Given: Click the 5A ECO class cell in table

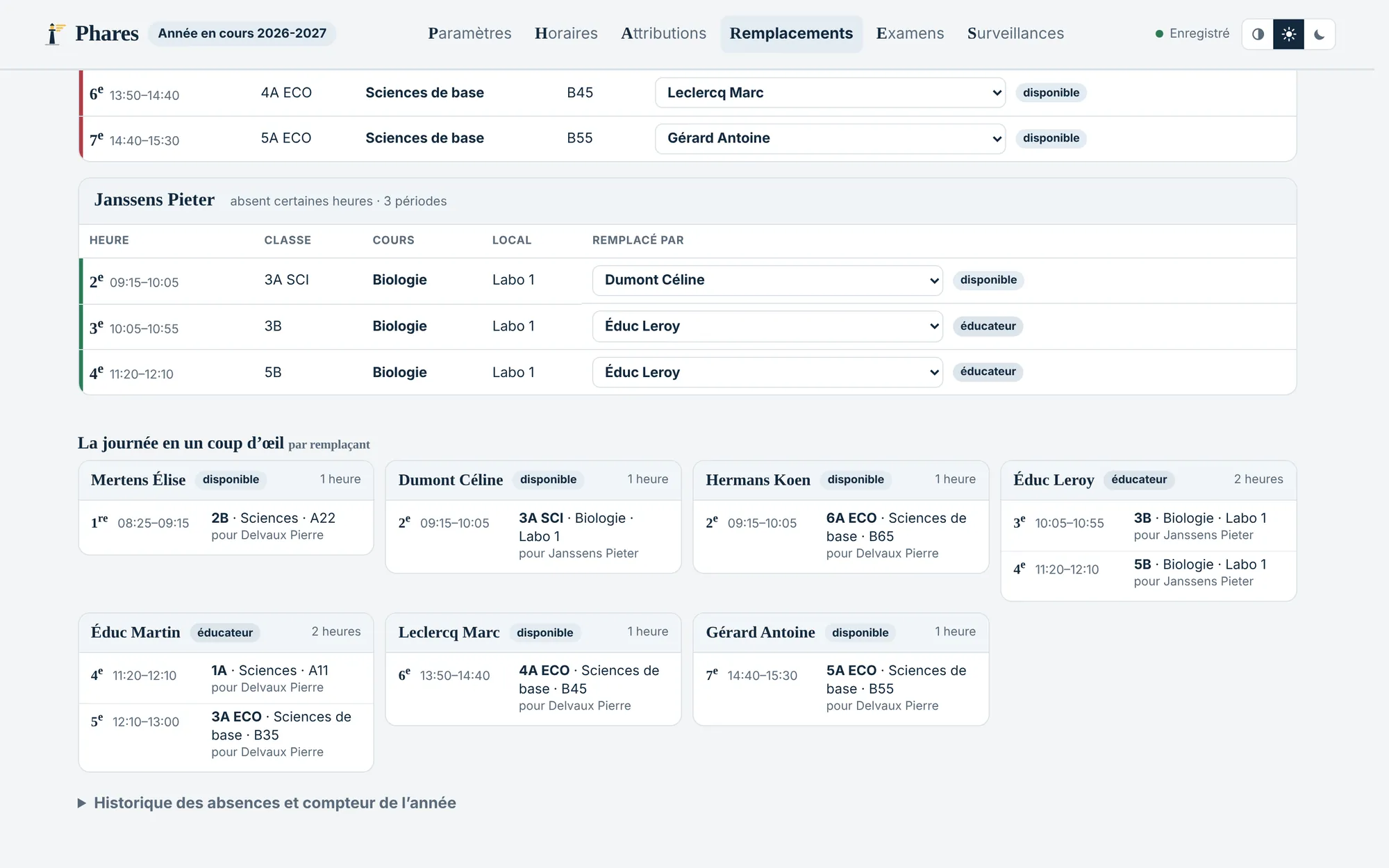Looking at the screenshot, I should [x=286, y=138].
